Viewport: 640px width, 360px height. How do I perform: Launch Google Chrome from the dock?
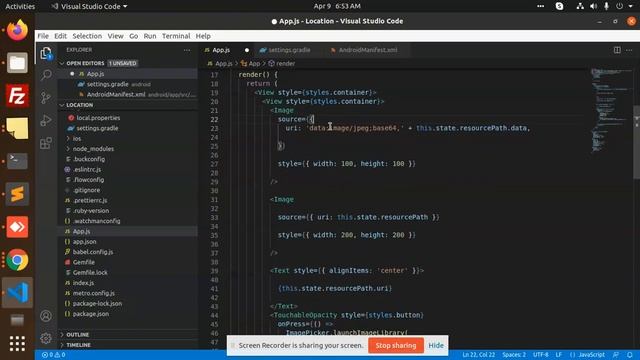(x=17, y=260)
